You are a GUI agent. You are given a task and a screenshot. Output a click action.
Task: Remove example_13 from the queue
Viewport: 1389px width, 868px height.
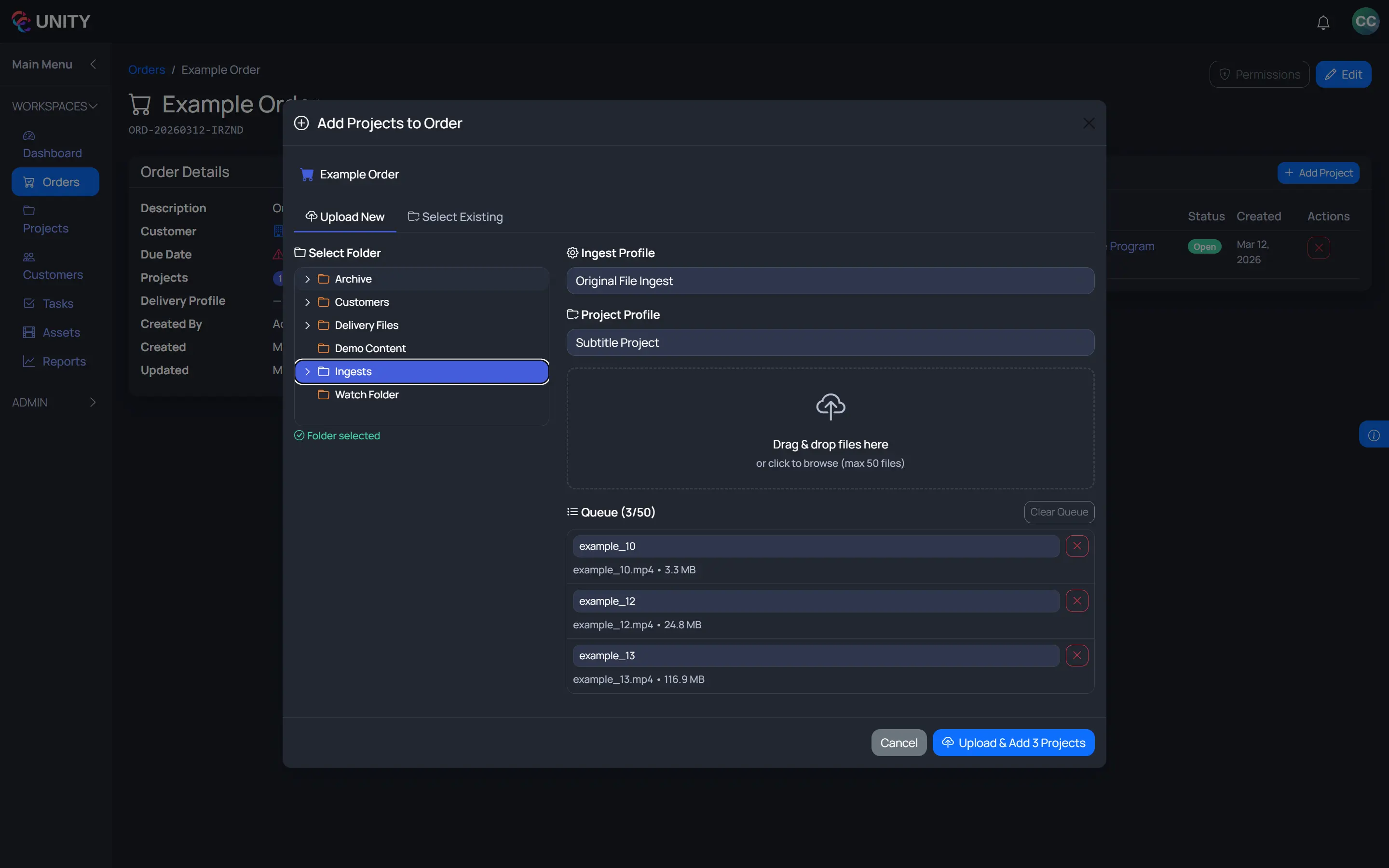point(1076,655)
